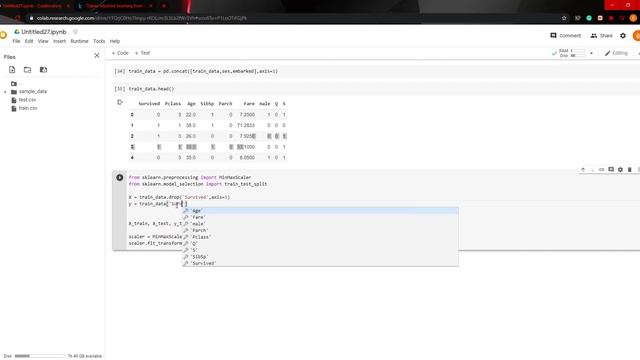The height and width of the screenshot is (360, 640).
Task: Select 'Parch' autocomplete suggestion
Action: [x=320, y=230]
